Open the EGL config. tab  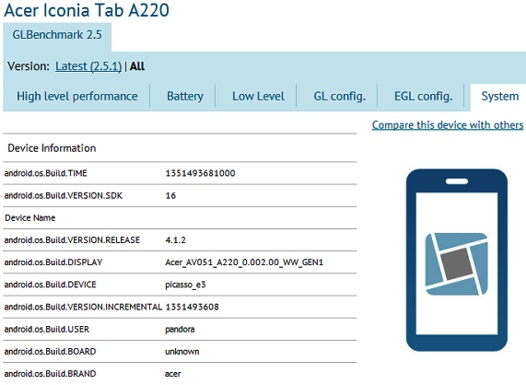tap(423, 96)
